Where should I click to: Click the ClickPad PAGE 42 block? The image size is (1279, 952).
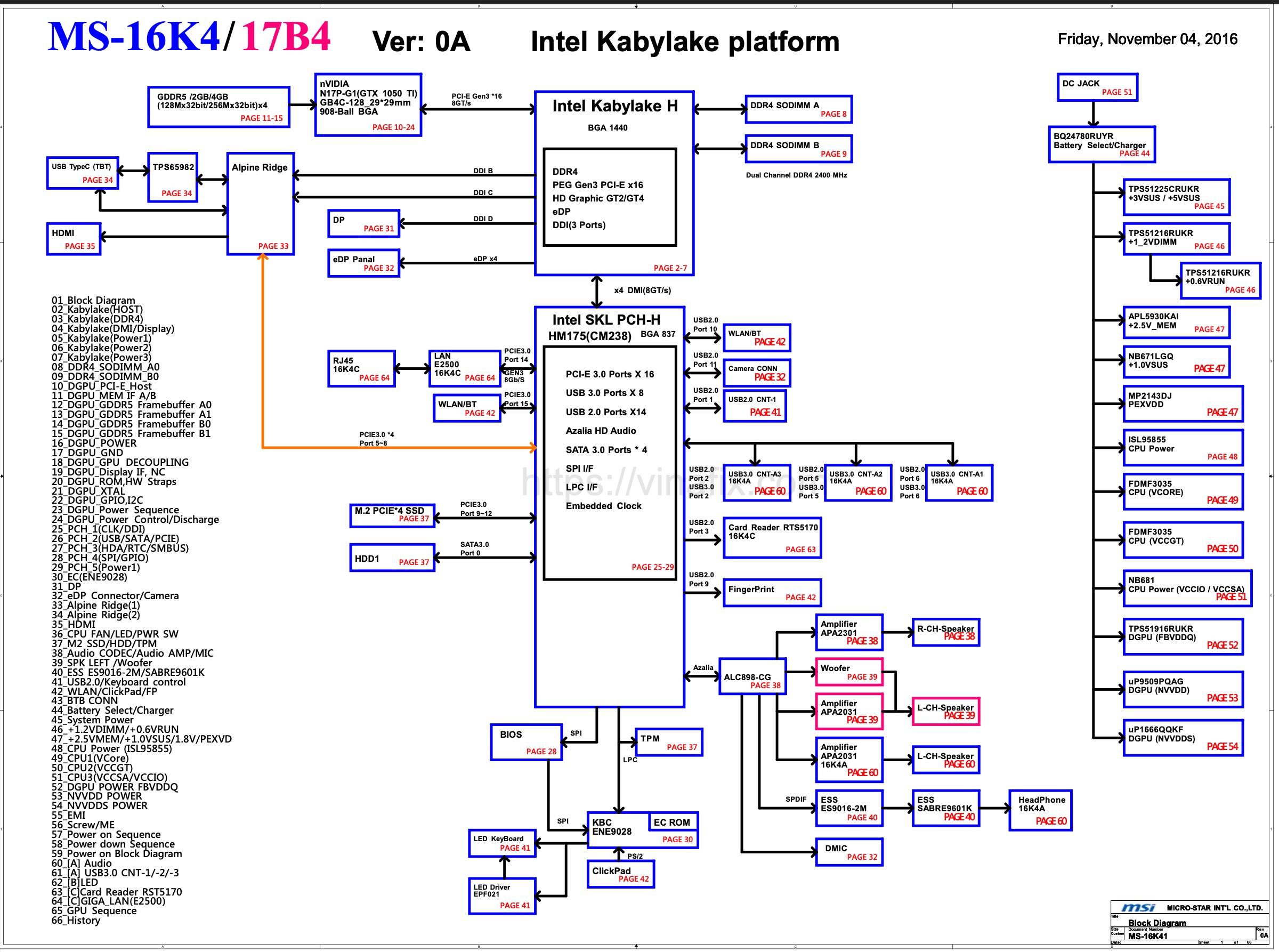[621, 875]
